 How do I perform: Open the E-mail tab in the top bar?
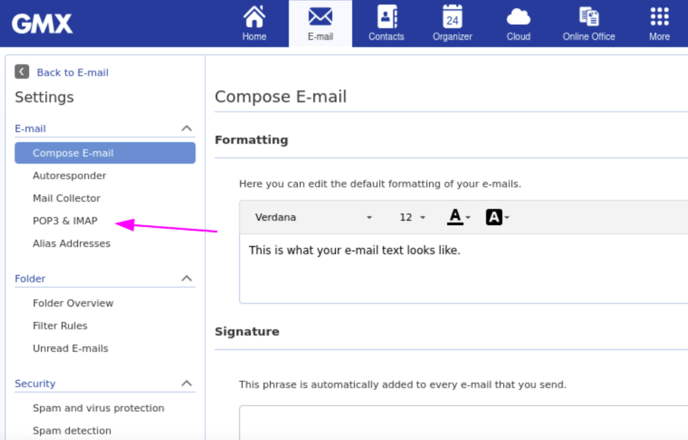tap(320, 24)
